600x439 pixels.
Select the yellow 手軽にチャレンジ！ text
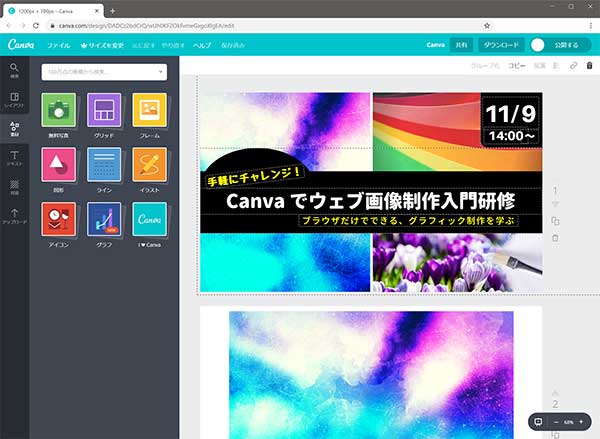255,176
